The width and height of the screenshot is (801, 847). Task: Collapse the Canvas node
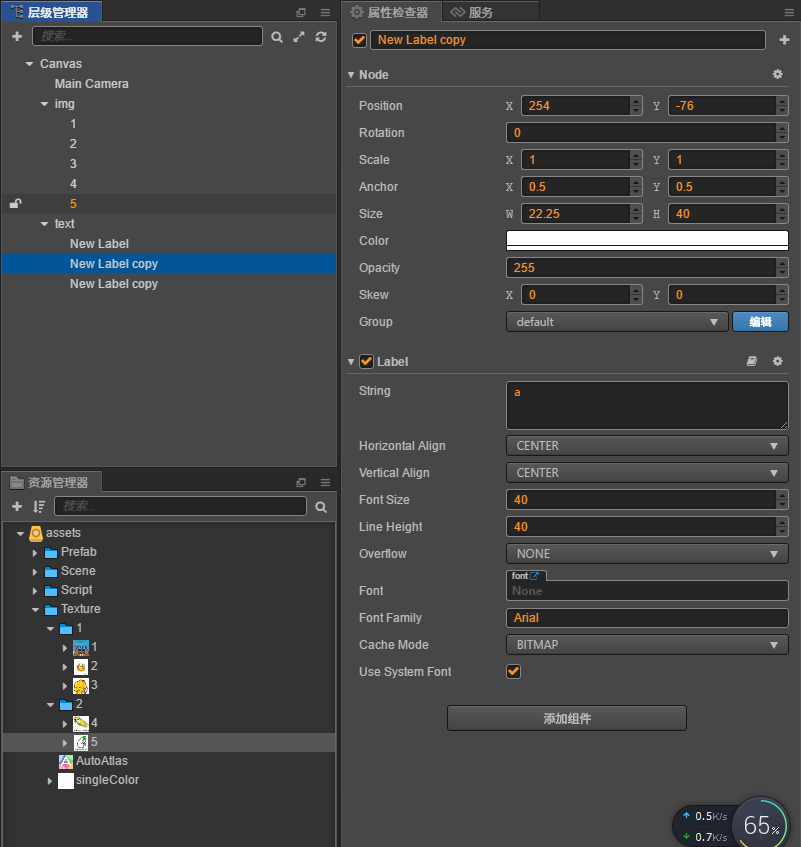point(29,64)
